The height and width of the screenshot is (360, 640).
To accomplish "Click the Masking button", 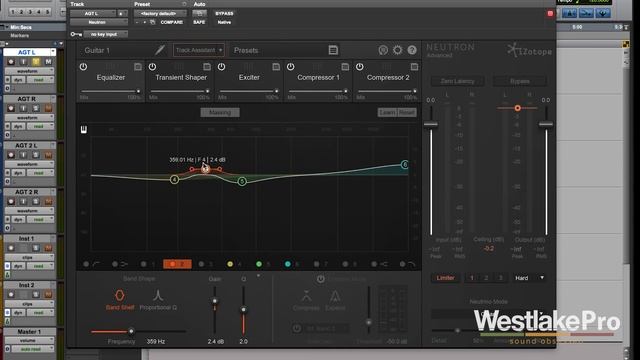I will (220, 112).
